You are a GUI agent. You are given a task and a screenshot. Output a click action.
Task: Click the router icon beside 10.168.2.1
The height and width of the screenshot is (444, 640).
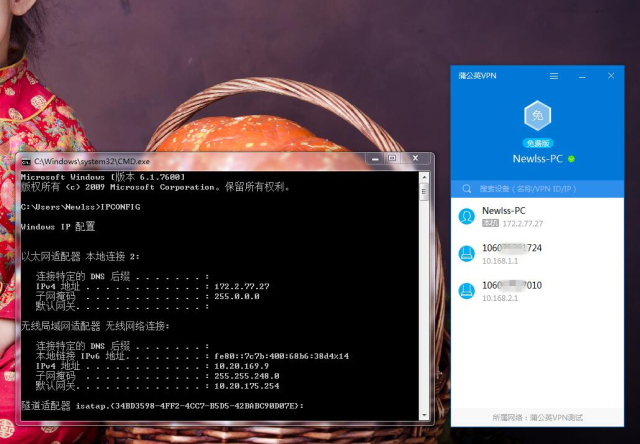(x=466, y=291)
